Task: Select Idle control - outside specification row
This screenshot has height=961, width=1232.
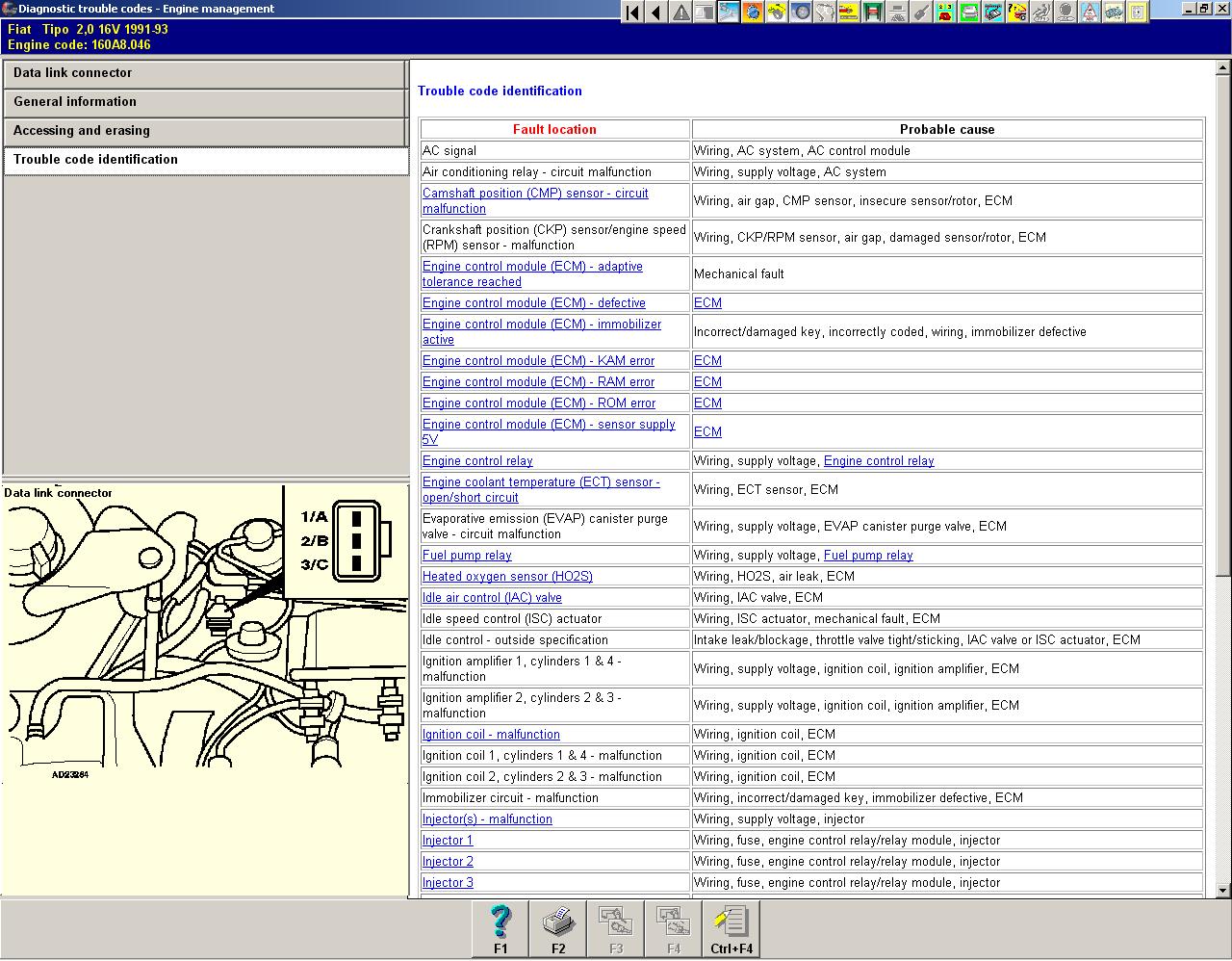Action: pos(811,639)
